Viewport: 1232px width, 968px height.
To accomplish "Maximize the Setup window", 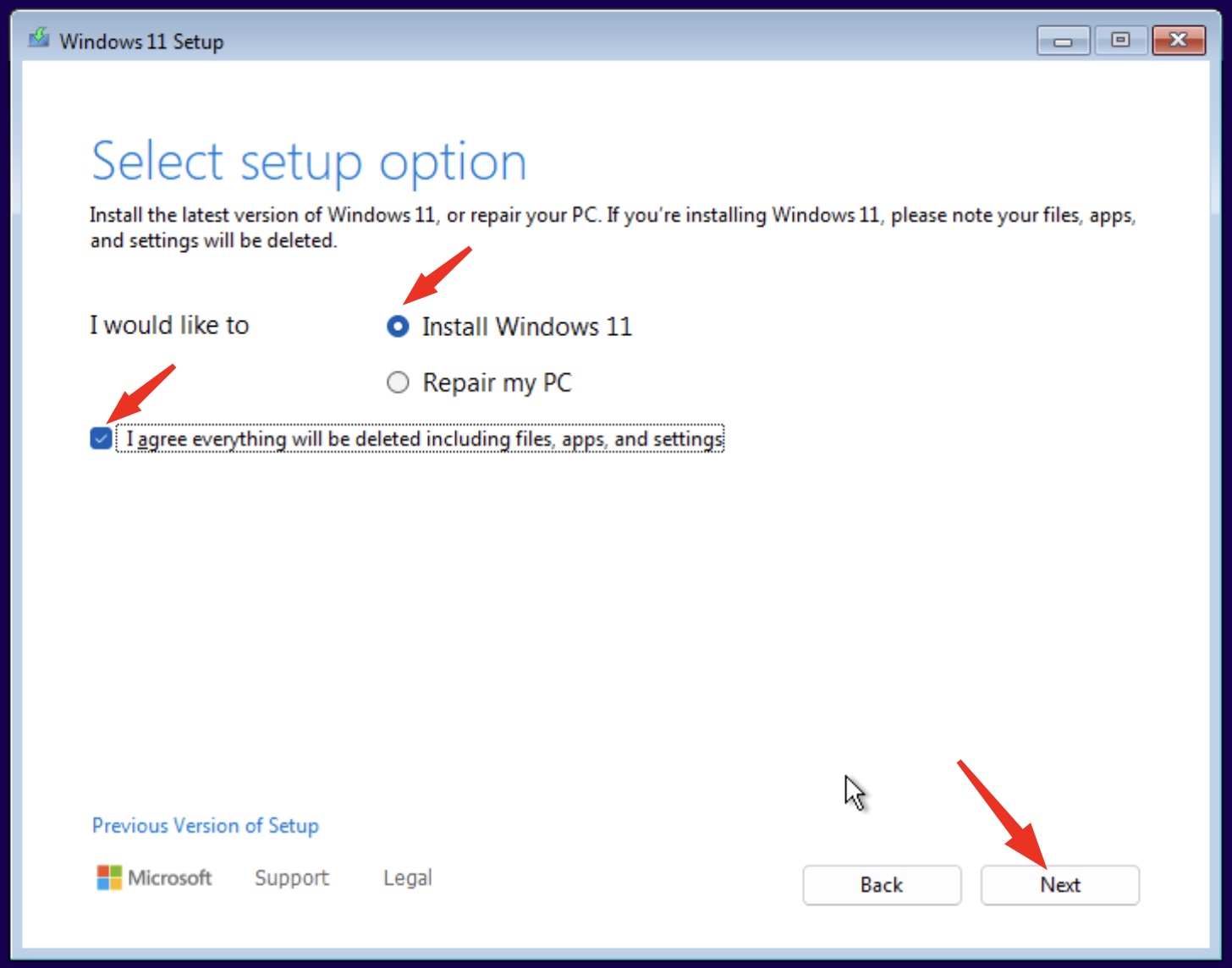I will point(1120,41).
